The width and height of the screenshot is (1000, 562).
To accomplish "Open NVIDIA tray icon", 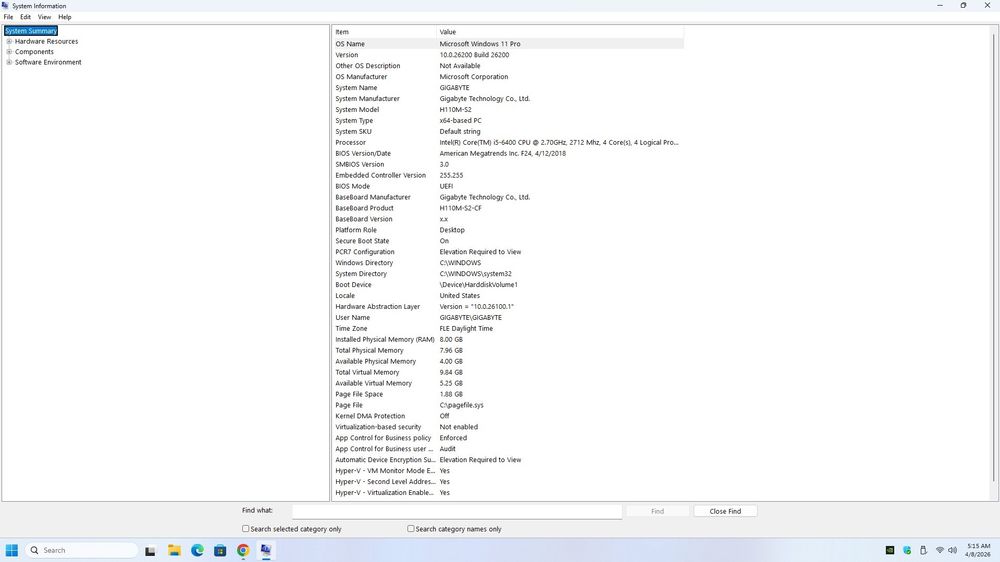I will pos(890,550).
